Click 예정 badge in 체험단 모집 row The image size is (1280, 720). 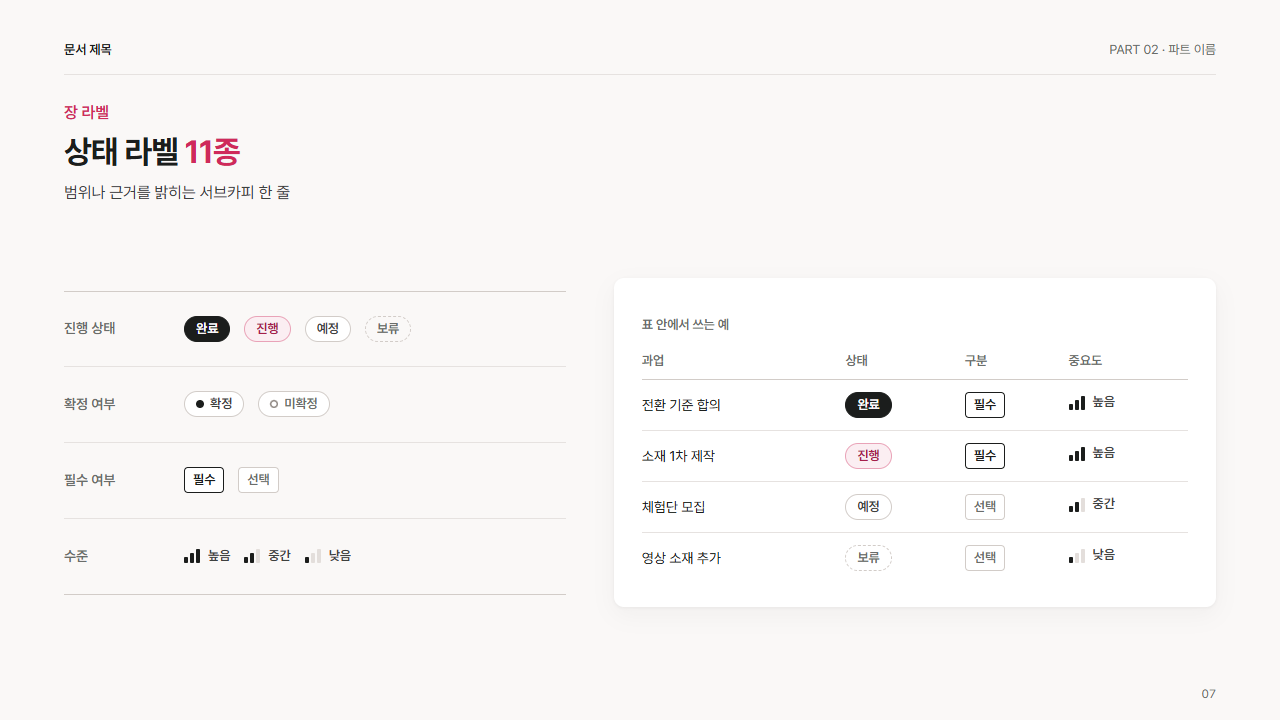[x=868, y=507]
